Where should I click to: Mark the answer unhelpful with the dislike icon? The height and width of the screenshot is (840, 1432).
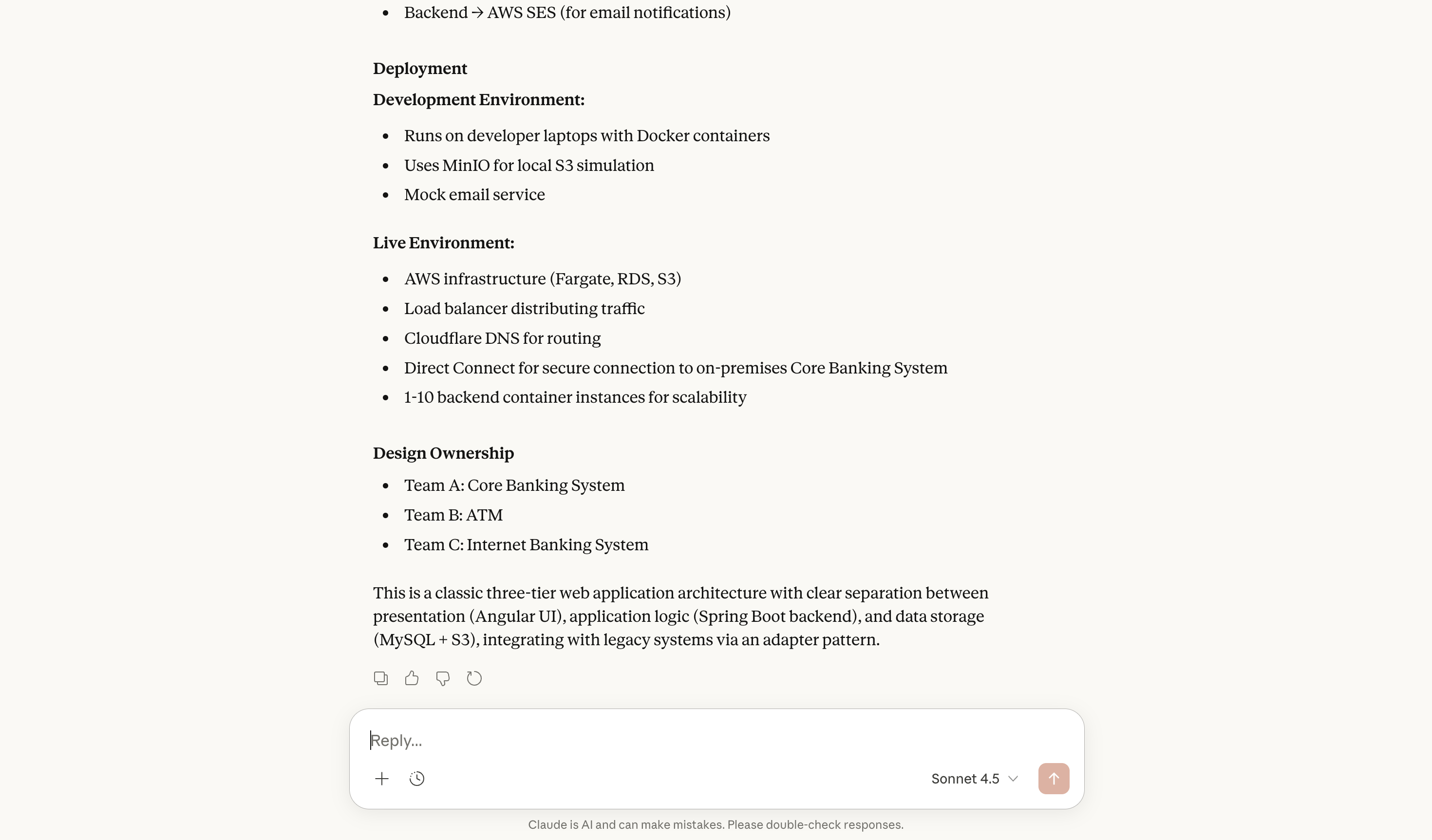click(443, 677)
